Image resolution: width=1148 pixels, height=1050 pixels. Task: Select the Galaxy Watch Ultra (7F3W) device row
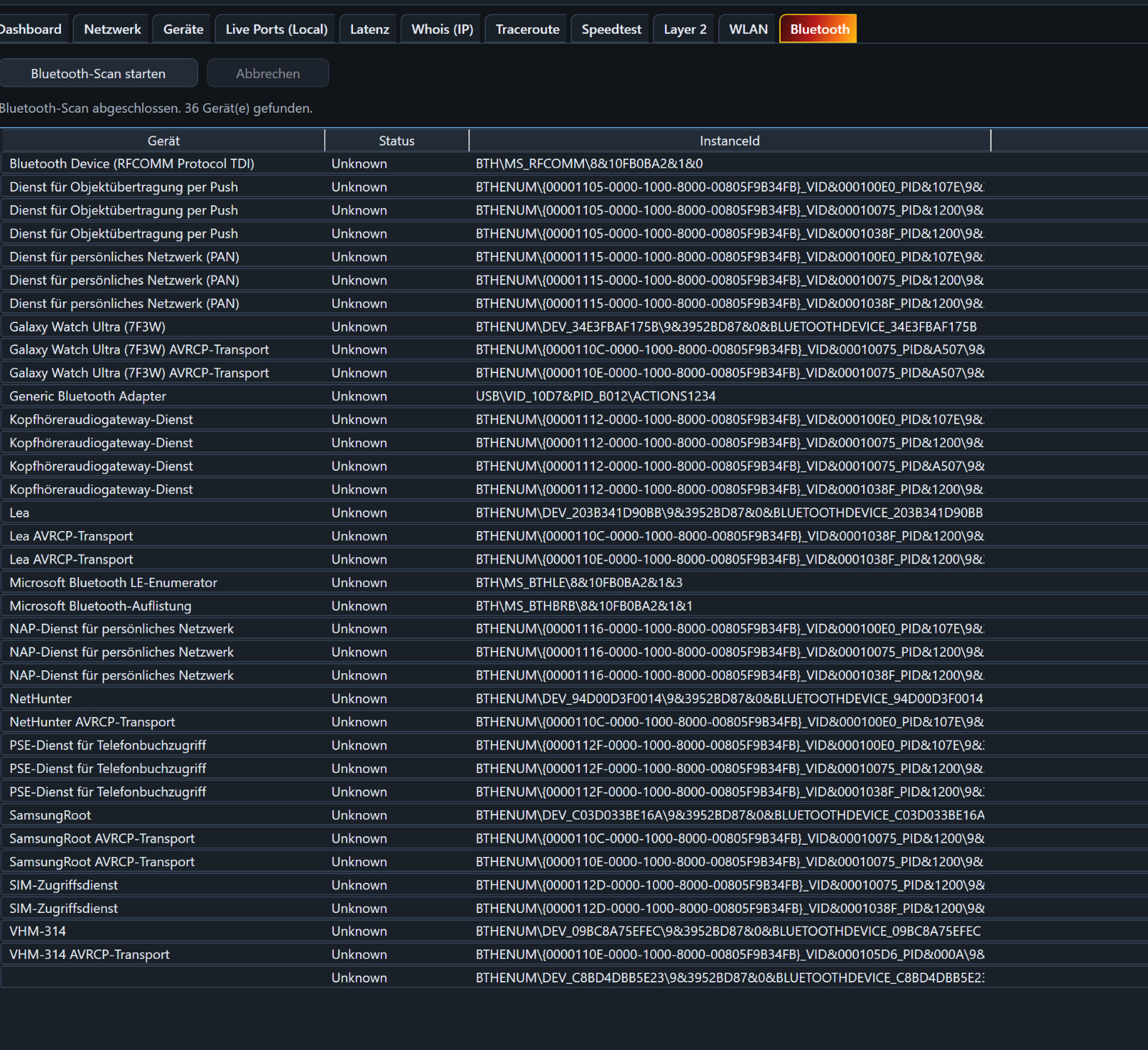(574, 327)
